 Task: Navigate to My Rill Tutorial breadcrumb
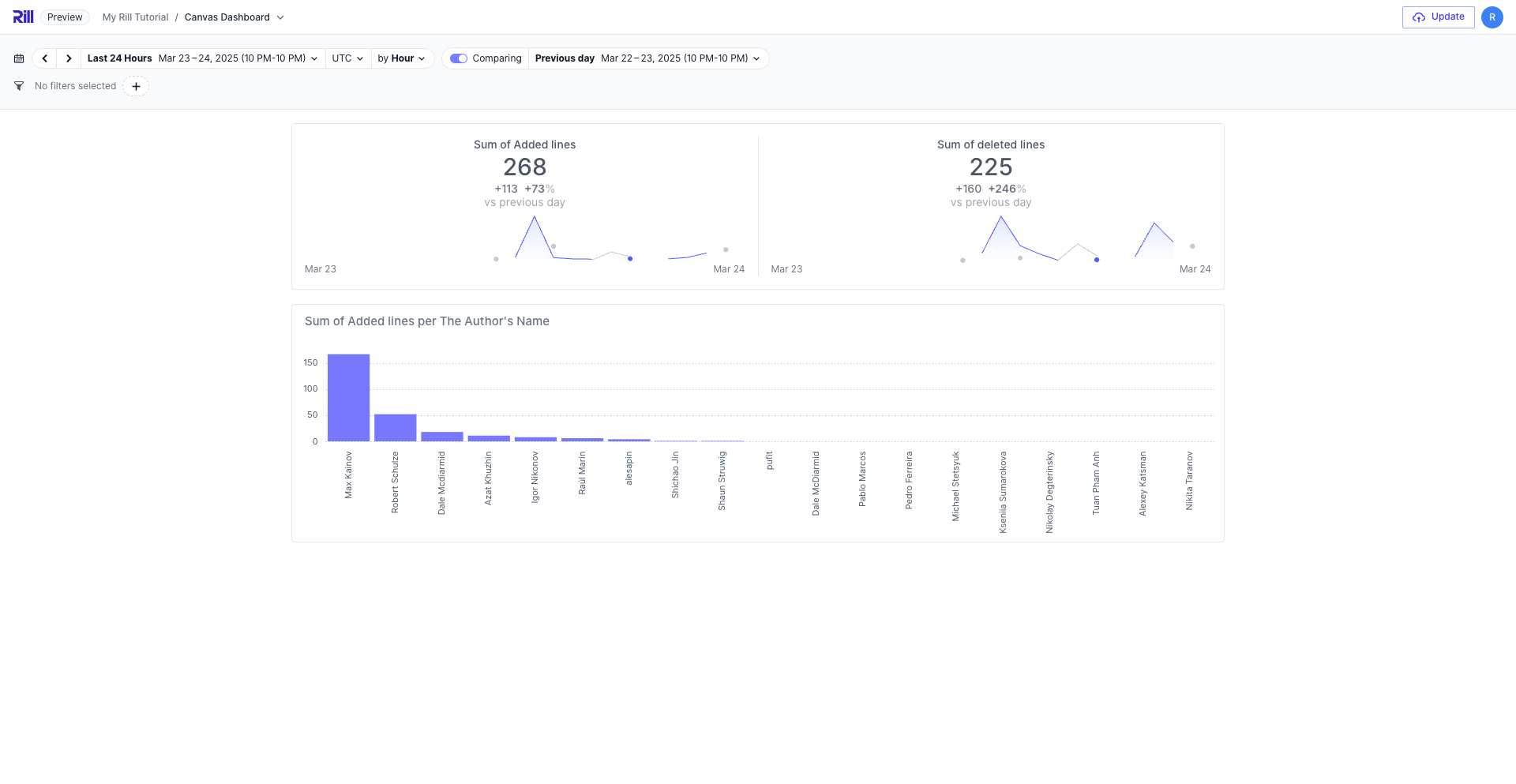[134, 17]
